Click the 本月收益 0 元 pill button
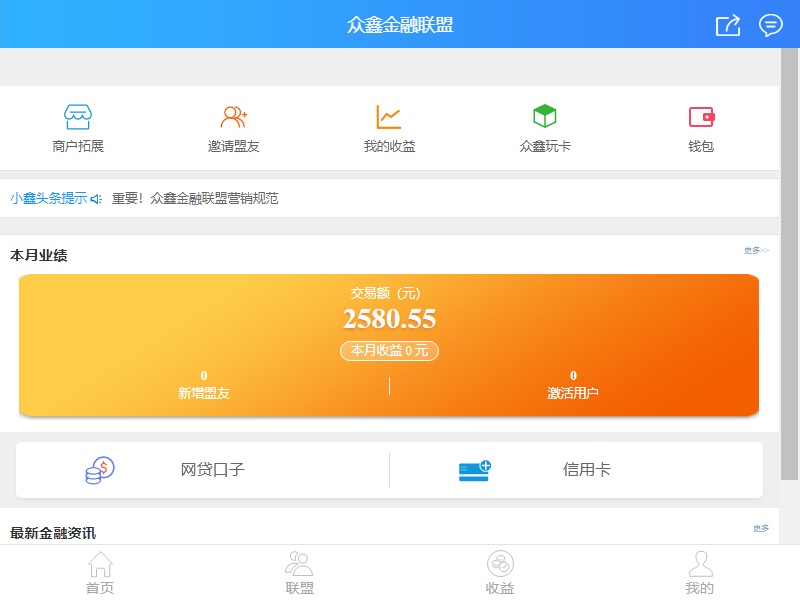This screenshot has width=800, height=600. click(389, 351)
